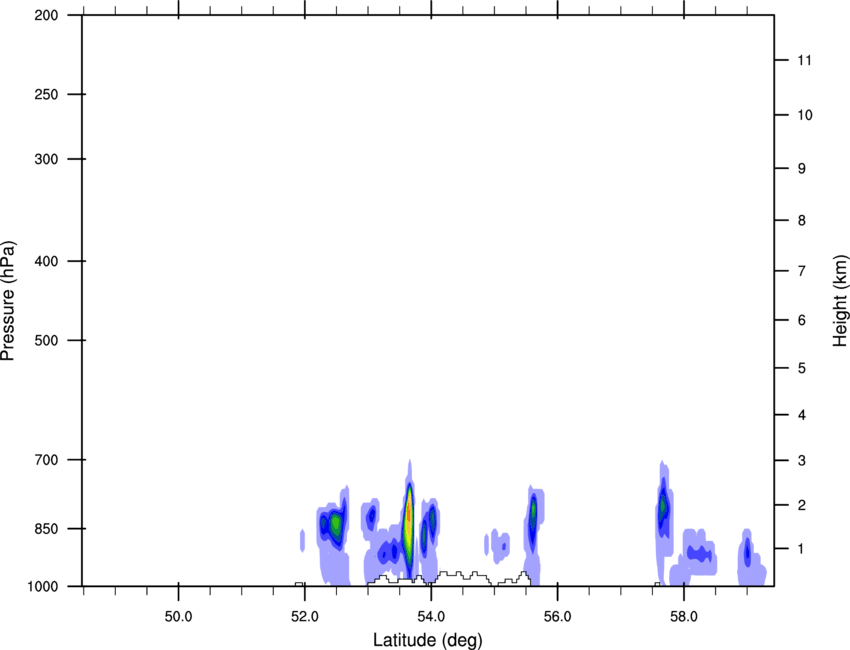Click the 54.0 latitude tick label

coord(432,617)
